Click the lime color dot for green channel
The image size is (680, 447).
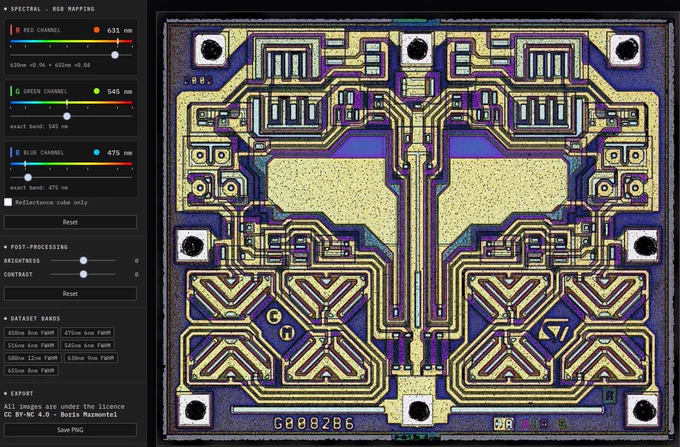pos(97,91)
